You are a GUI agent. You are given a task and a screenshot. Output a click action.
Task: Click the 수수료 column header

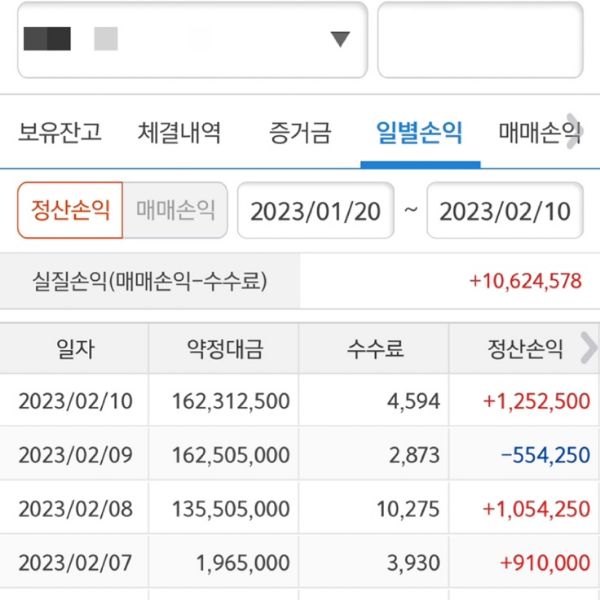point(375,349)
